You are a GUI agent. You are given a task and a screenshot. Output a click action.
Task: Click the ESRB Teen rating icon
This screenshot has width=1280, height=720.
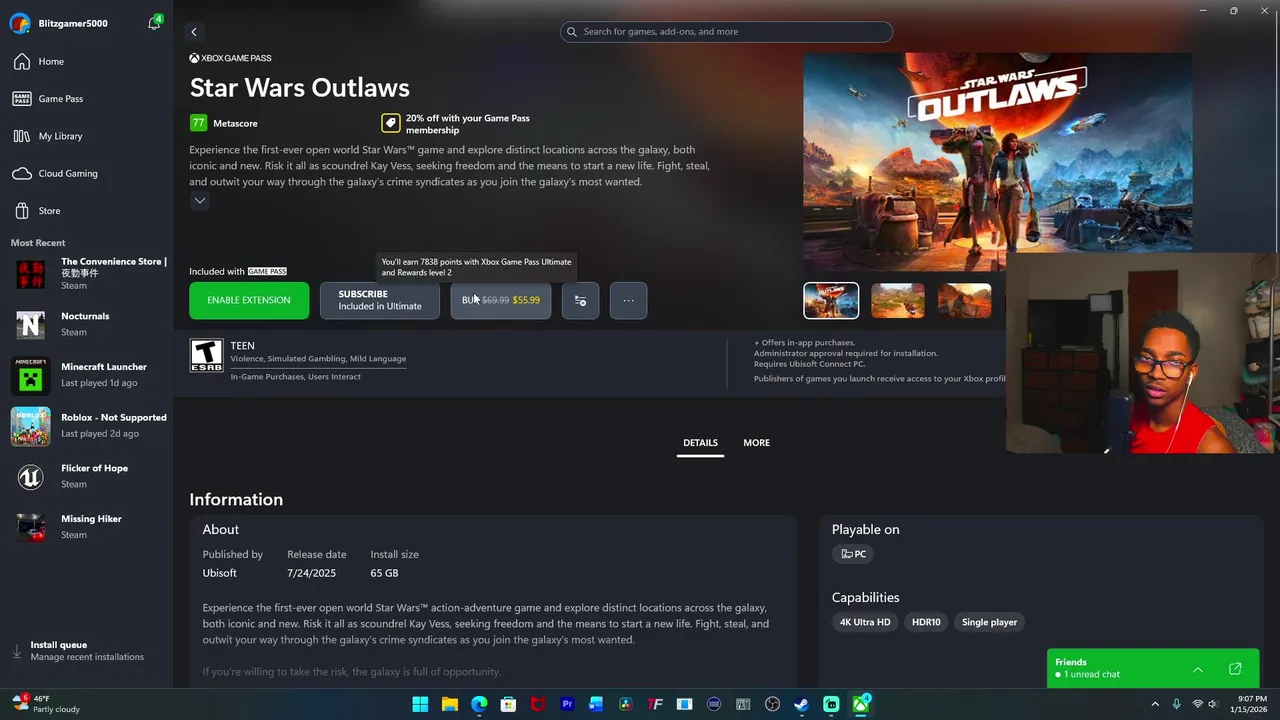[206, 355]
